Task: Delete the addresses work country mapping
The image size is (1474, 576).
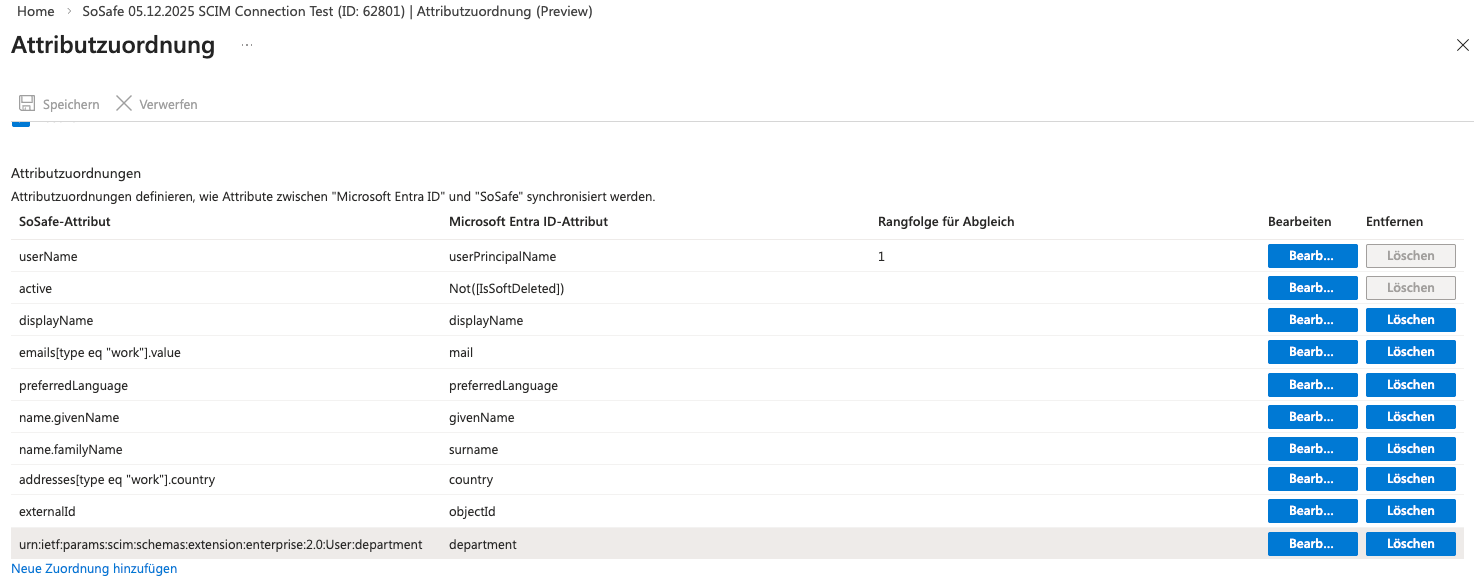Action: point(1410,479)
